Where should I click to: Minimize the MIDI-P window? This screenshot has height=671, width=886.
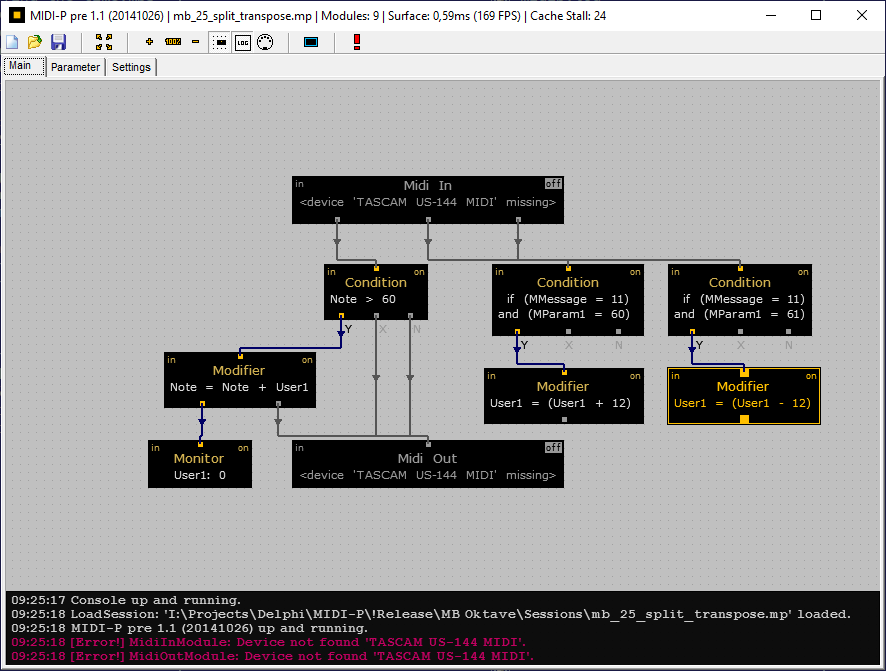pyautogui.click(x=771, y=15)
